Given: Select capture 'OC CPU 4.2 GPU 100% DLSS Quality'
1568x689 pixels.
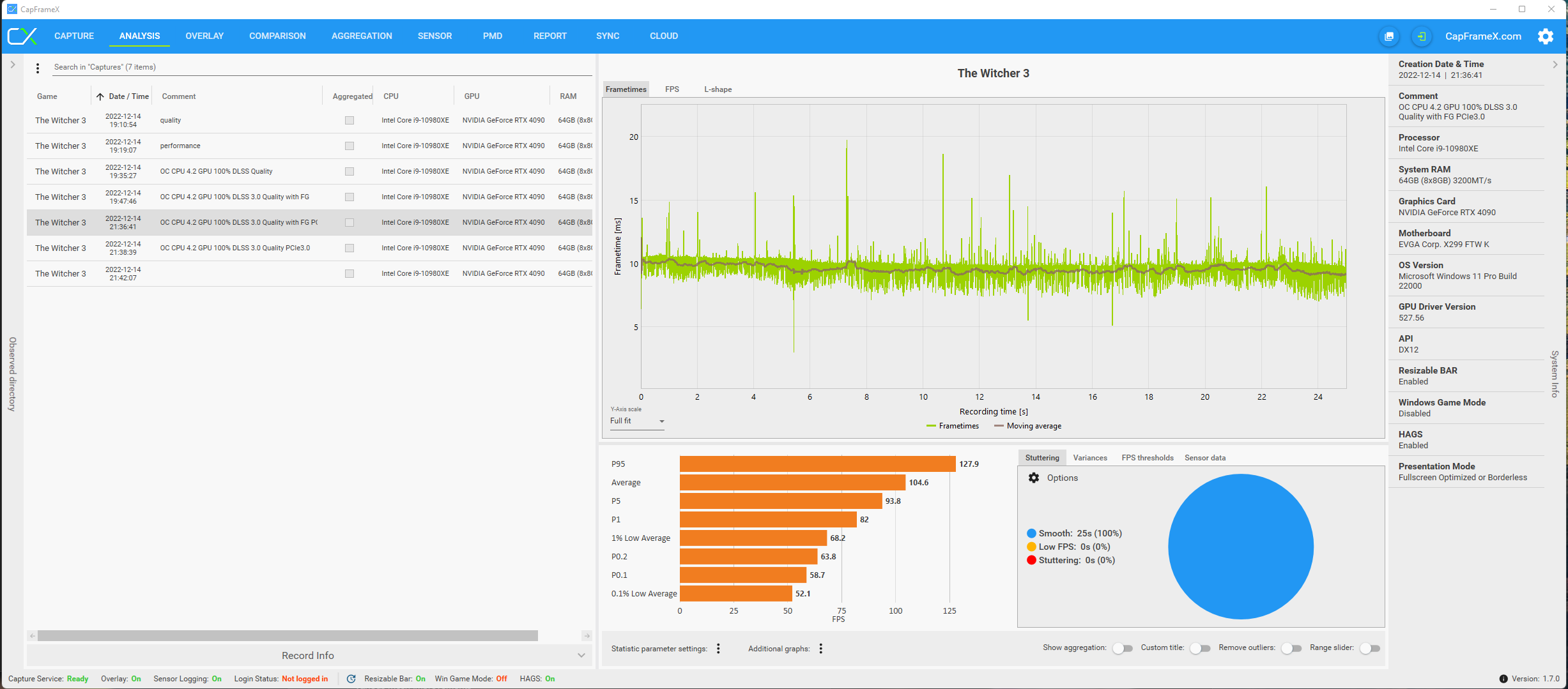Looking at the screenshot, I should [x=309, y=171].
